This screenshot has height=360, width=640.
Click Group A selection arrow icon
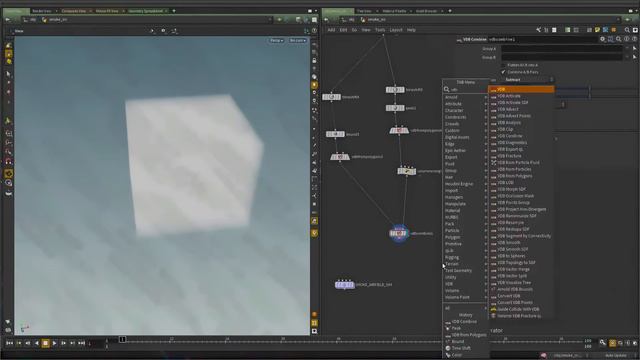(635, 48)
